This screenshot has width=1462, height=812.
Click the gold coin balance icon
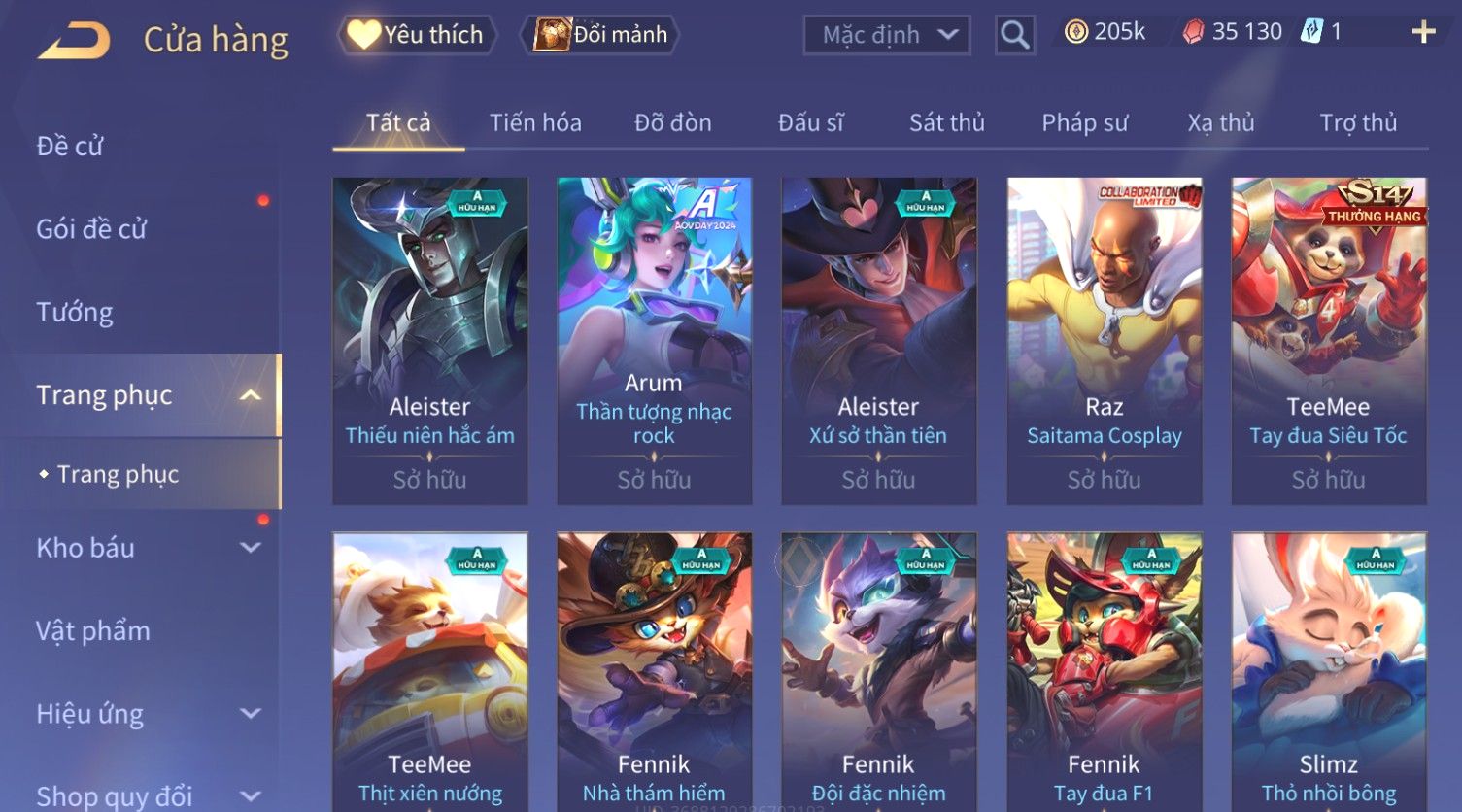click(x=1075, y=32)
